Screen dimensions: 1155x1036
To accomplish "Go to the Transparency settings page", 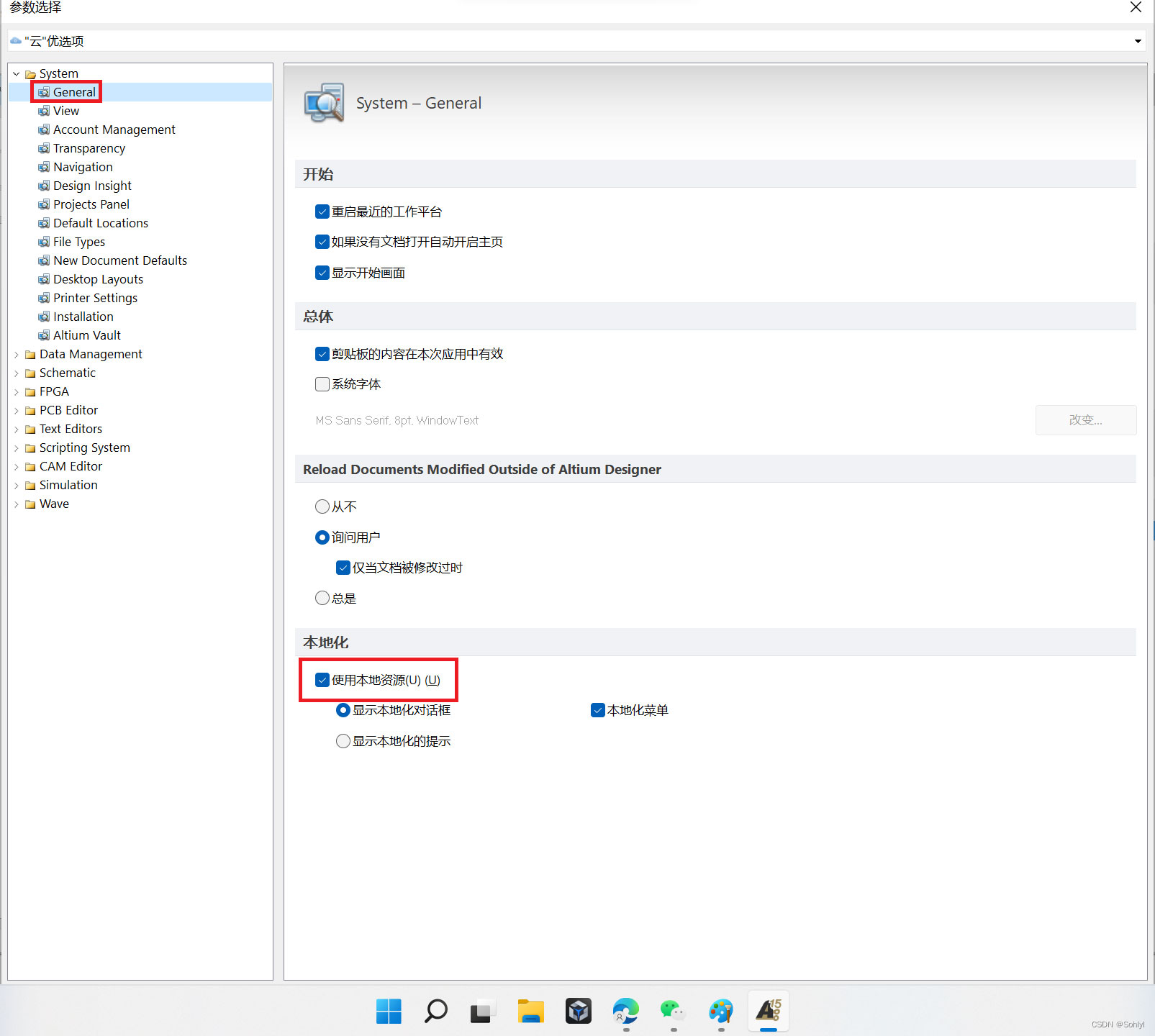I will click(x=89, y=148).
